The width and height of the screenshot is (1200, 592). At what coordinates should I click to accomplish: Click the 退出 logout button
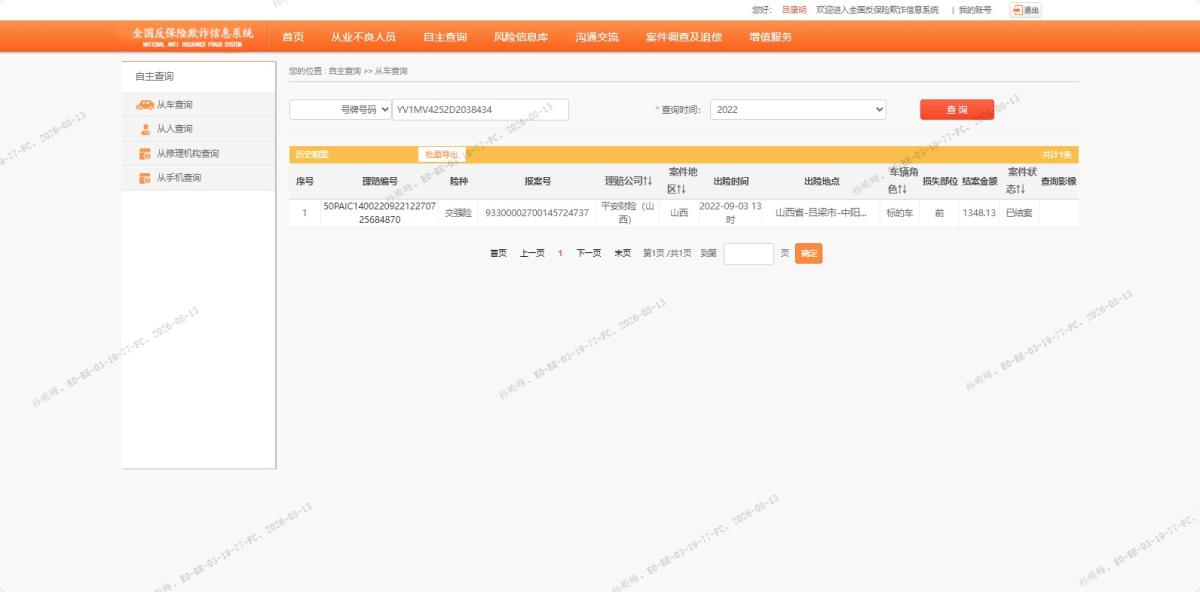tap(1025, 10)
